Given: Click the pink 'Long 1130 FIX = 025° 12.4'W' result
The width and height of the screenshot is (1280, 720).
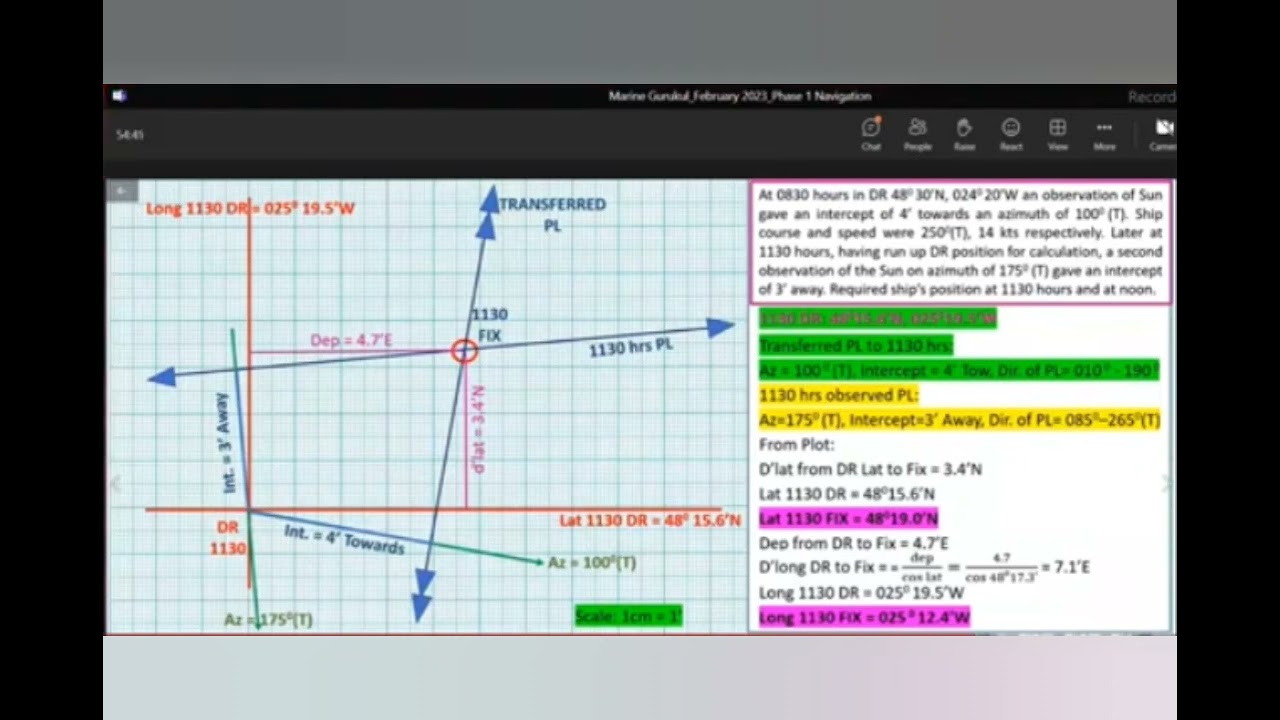Looking at the screenshot, I should [x=865, y=618].
